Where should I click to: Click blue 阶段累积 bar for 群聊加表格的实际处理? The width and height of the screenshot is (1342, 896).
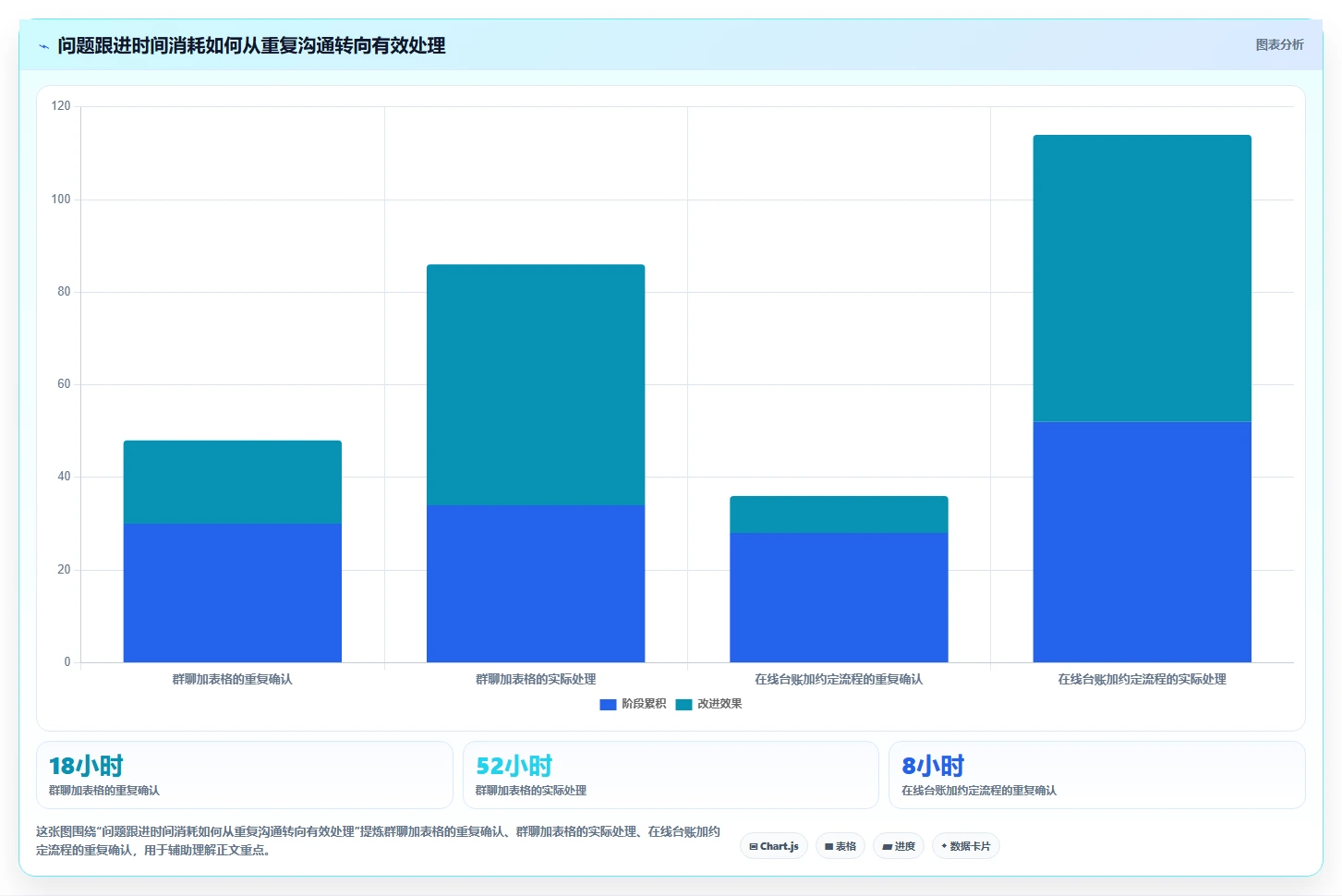536,584
